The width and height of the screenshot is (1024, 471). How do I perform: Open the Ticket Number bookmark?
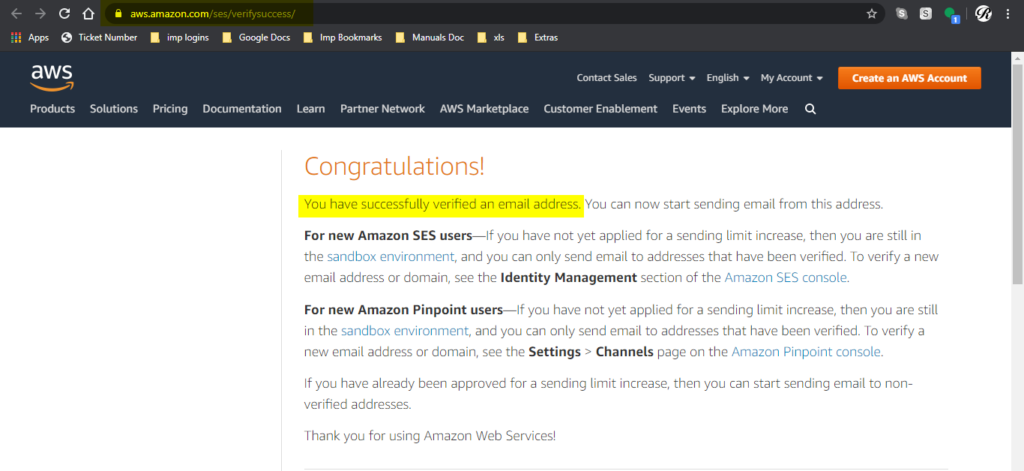[x=99, y=37]
